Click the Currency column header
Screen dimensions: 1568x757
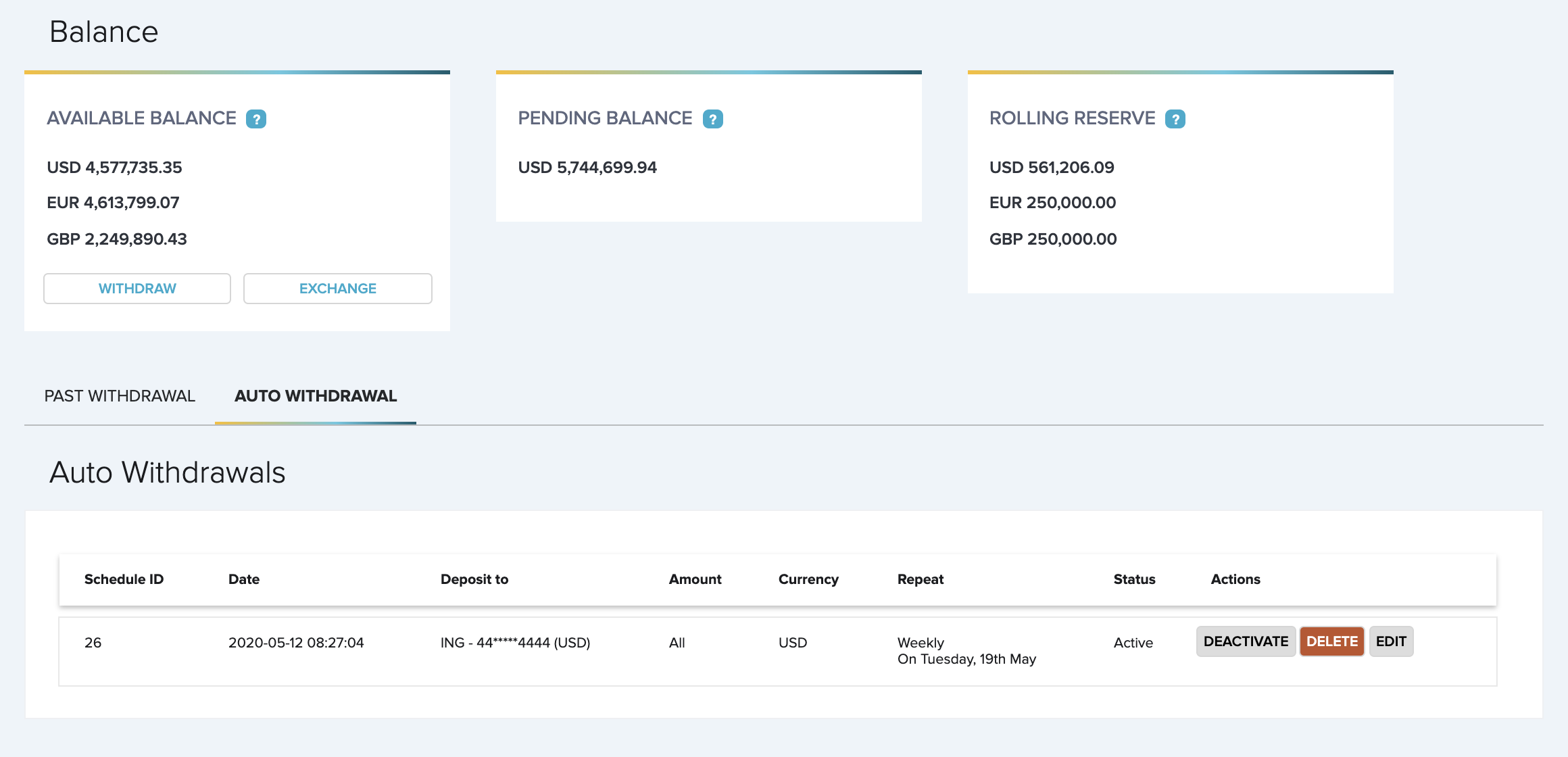[808, 579]
